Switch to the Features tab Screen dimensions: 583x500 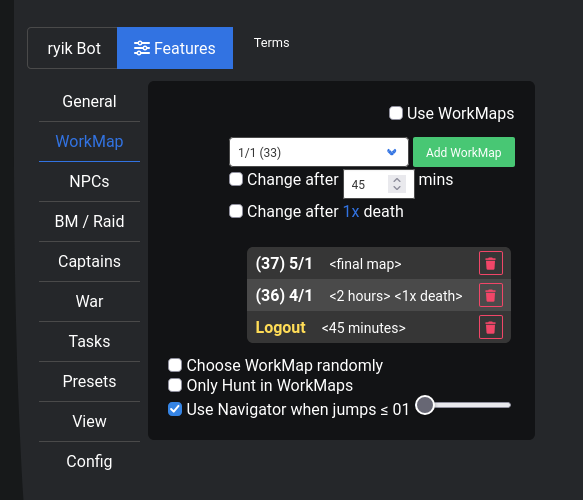(175, 48)
